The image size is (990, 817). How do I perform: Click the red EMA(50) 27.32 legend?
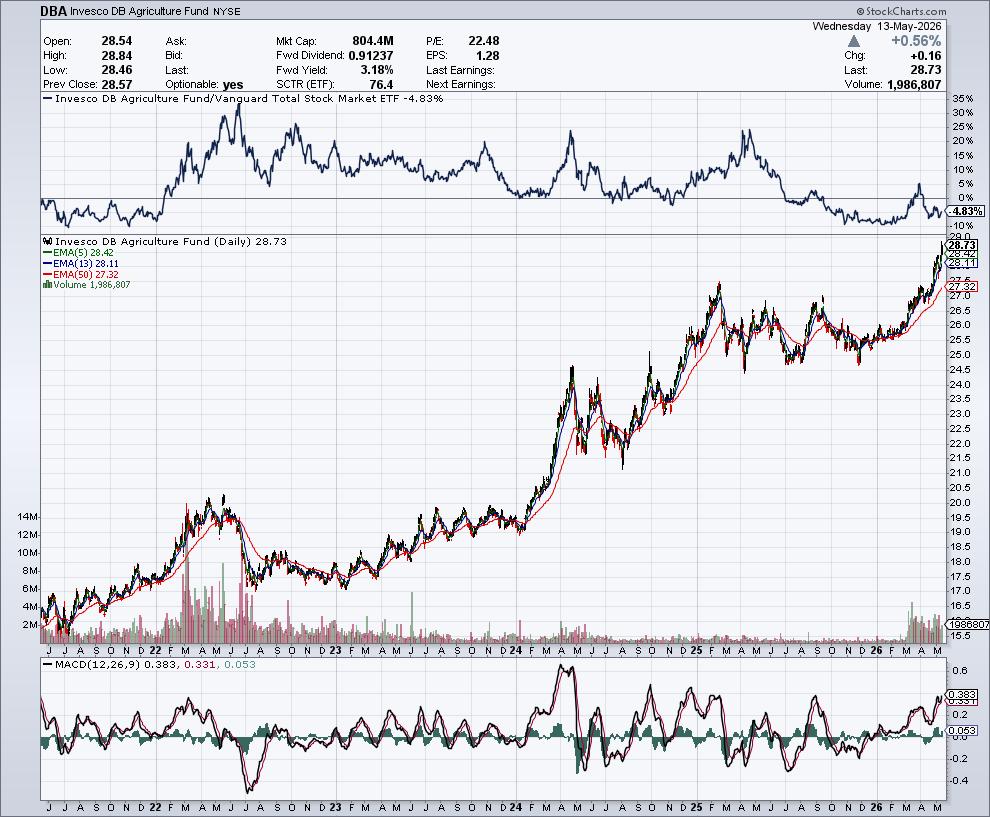tap(81, 274)
